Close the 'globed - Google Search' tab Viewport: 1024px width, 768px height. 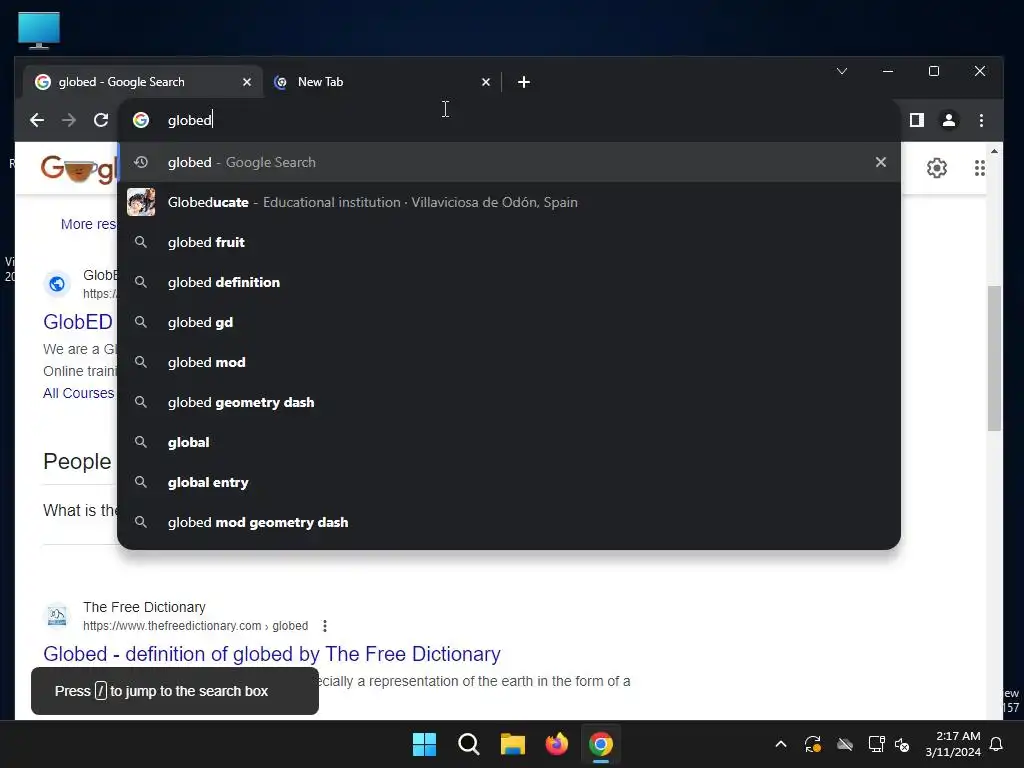pyautogui.click(x=247, y=82)
